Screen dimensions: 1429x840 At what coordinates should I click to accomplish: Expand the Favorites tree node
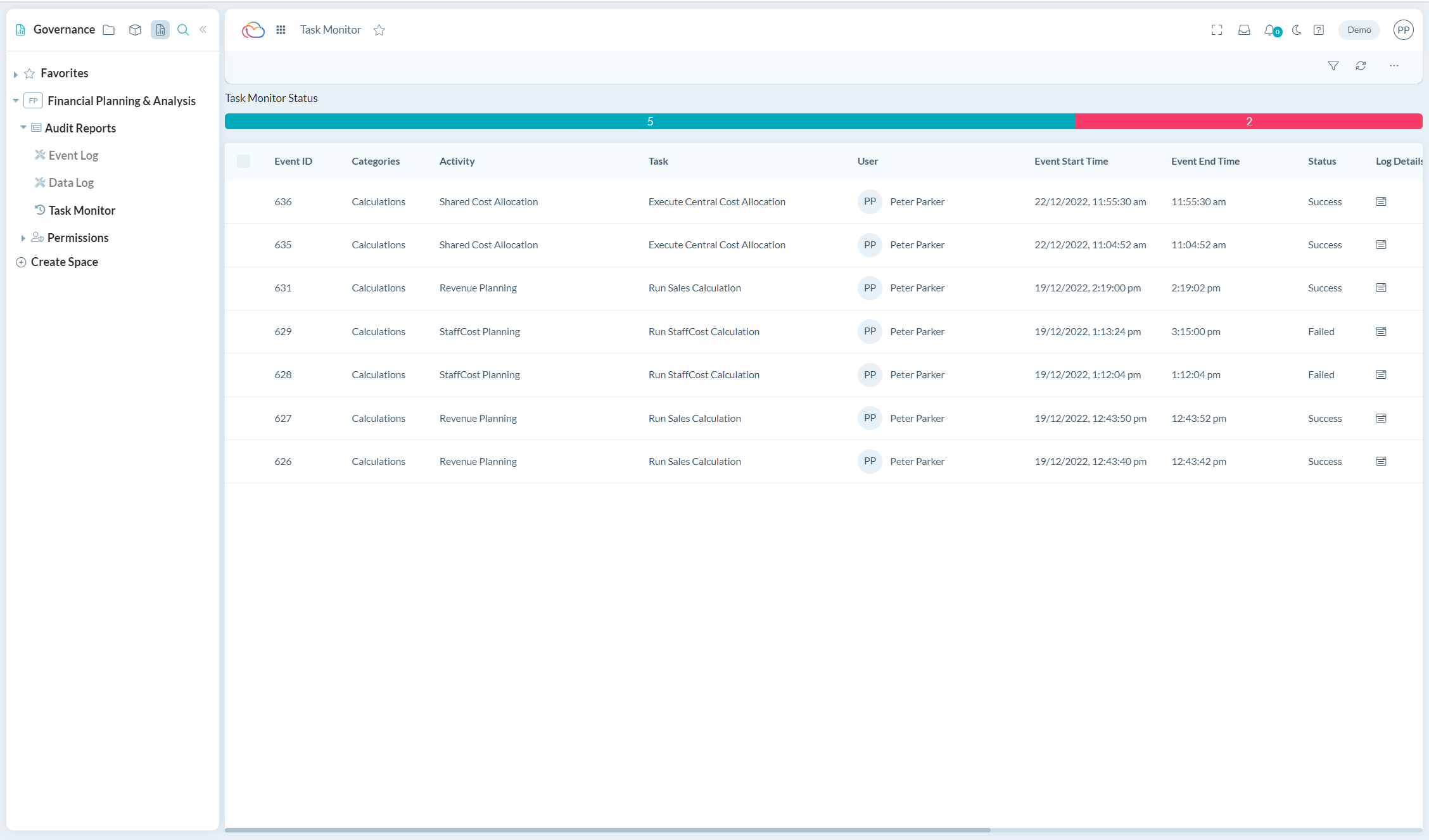[x=16, y=74]
